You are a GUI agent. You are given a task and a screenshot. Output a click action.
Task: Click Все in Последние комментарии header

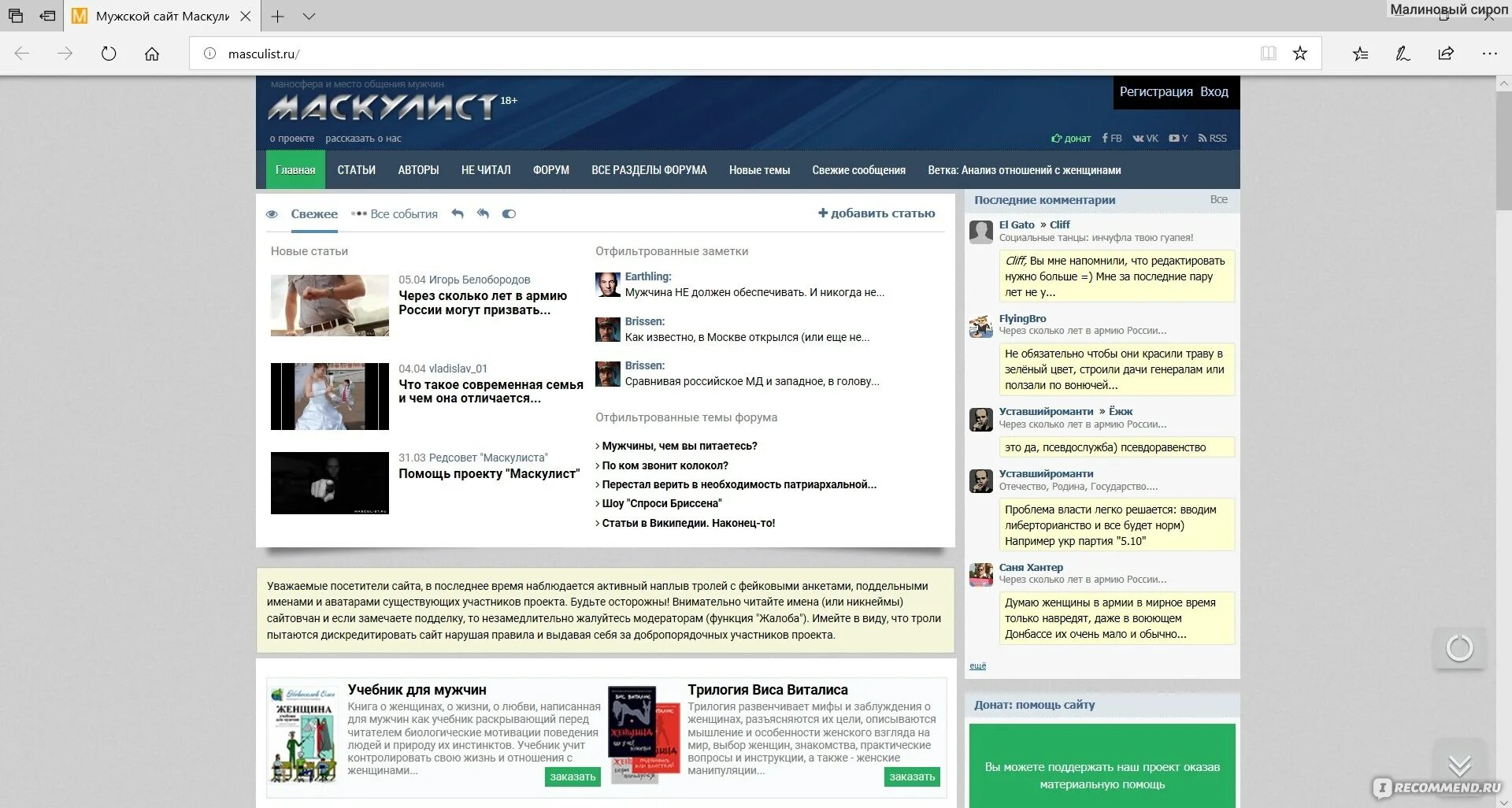pyautogui.click(x=1218, y=199)
